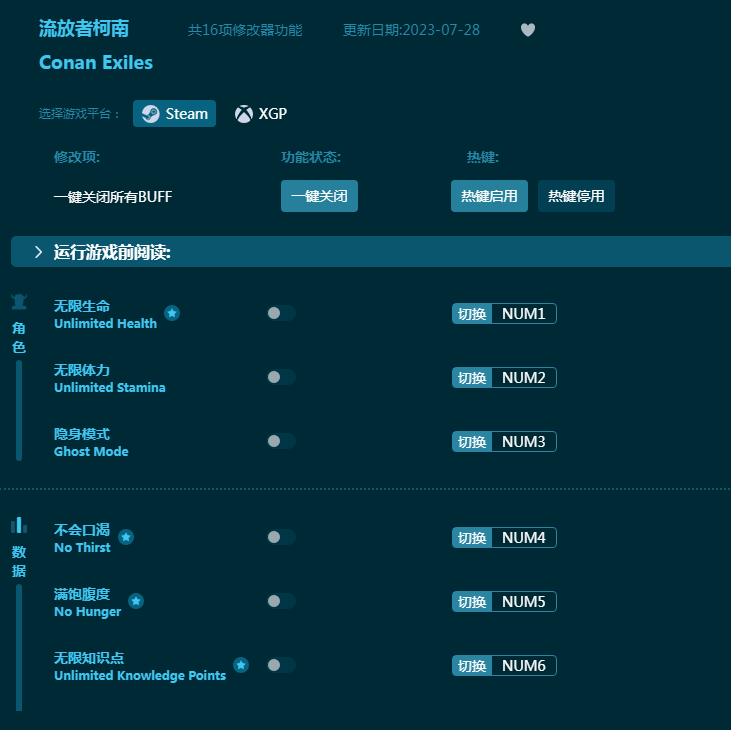Enable Ghost Mode switch
This screenshot has width=731, height=730.
click(x=281, y=441)
